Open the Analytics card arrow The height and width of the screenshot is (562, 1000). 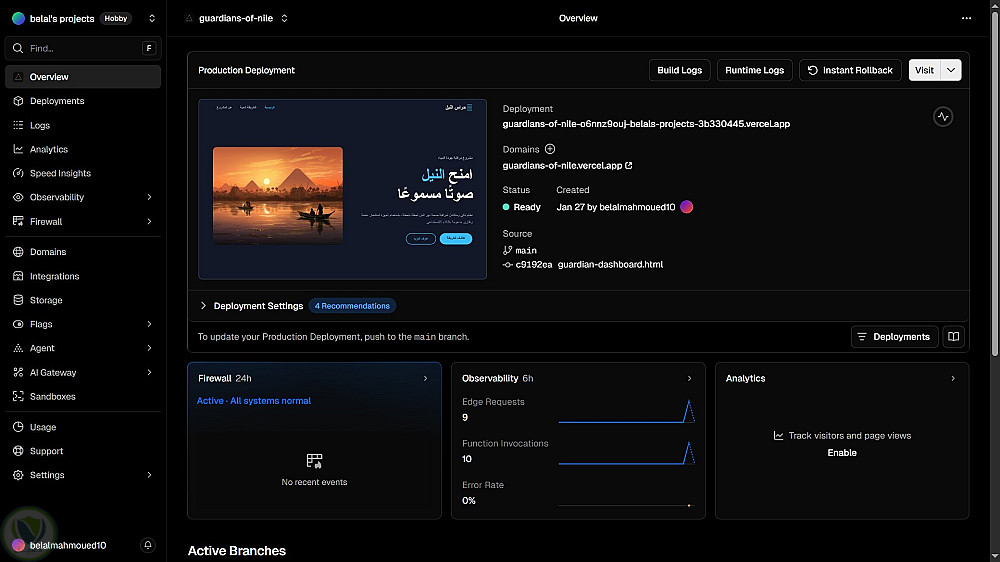tap(953, 378)
